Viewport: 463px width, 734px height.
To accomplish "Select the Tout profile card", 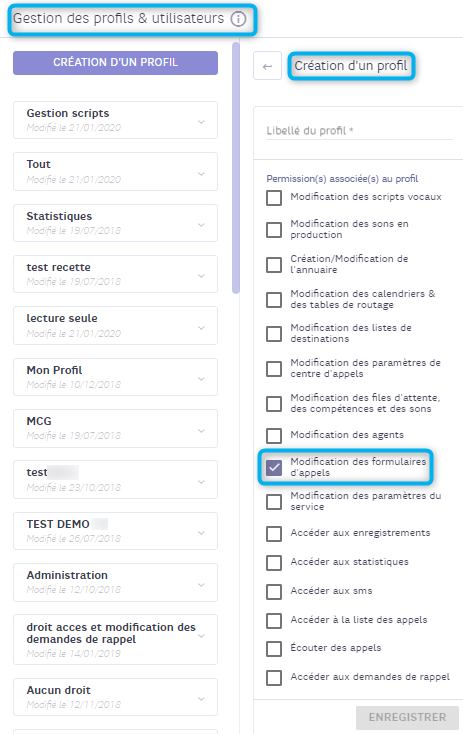I will coord(115,171).
